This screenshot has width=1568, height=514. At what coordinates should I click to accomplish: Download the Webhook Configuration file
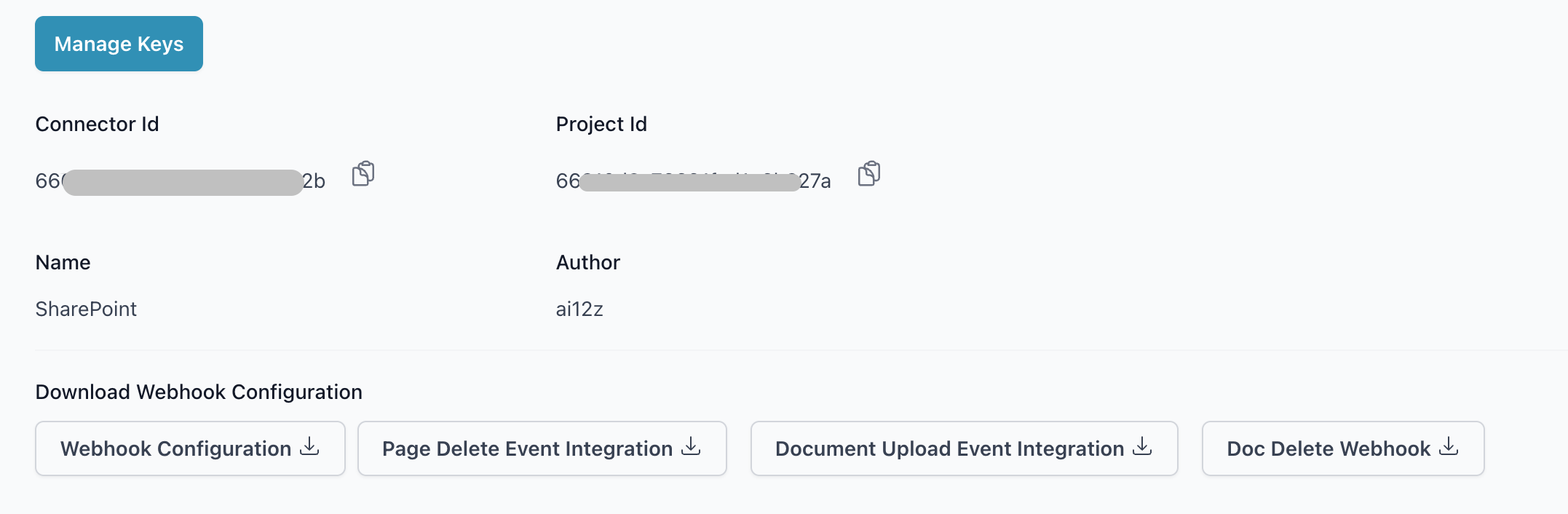[189, 448]
